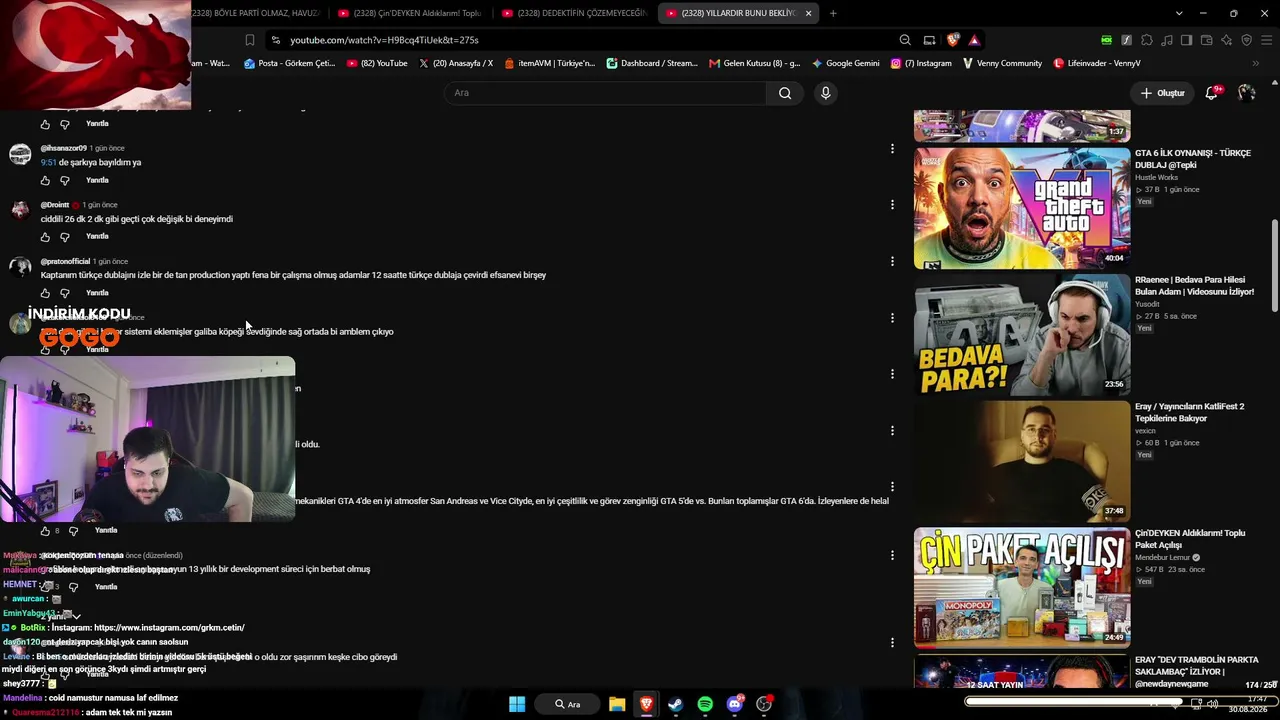This screenshot has width=1280, height=720.
Task: Open options menu for @pratonofficial comment
Action: click(x=892, y=261)
